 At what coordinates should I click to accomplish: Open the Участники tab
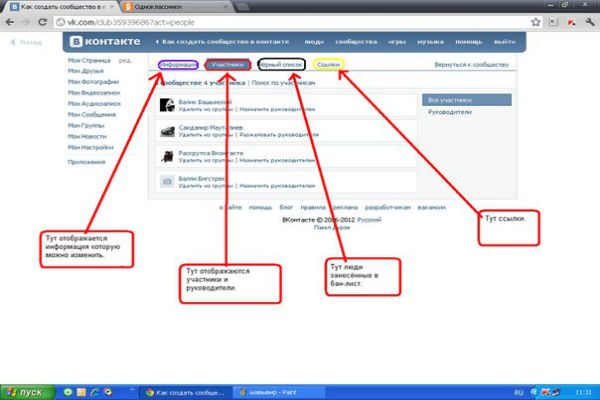tap(228, 65)
